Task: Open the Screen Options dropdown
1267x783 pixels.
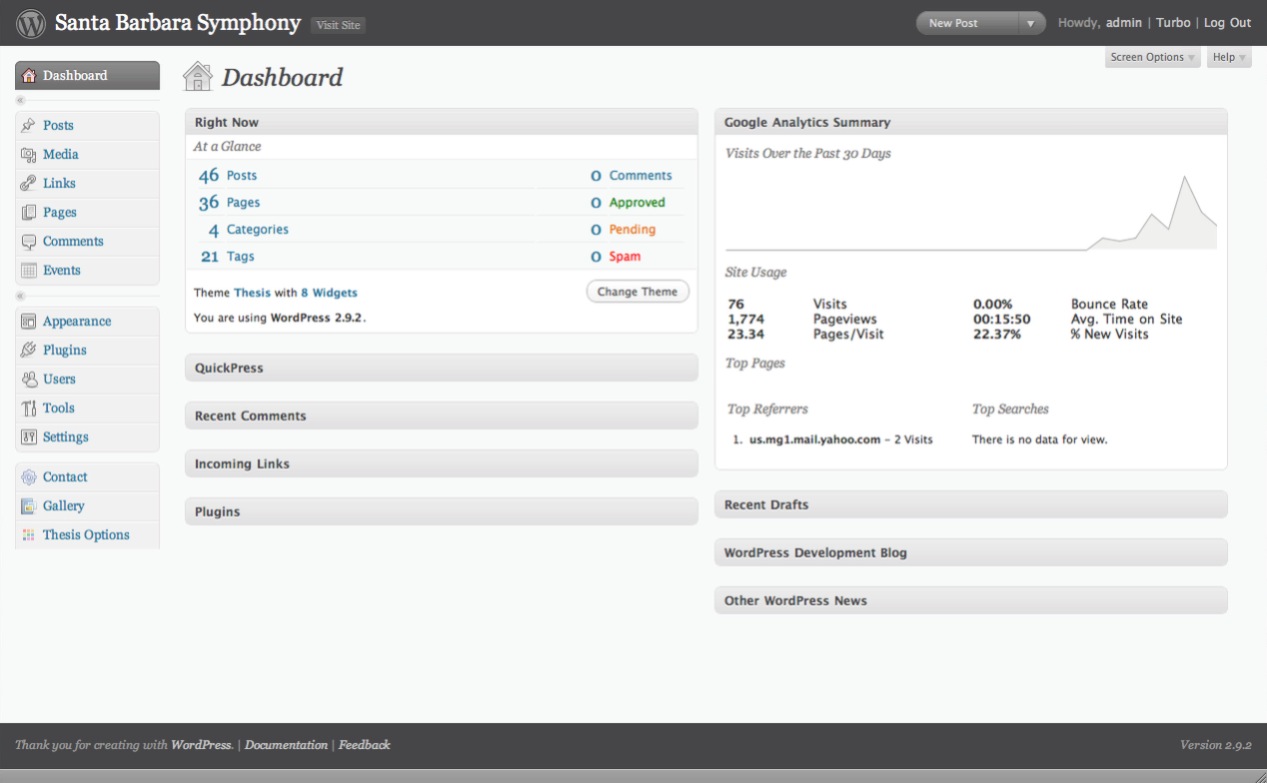Action: [x=1153, y=58]
